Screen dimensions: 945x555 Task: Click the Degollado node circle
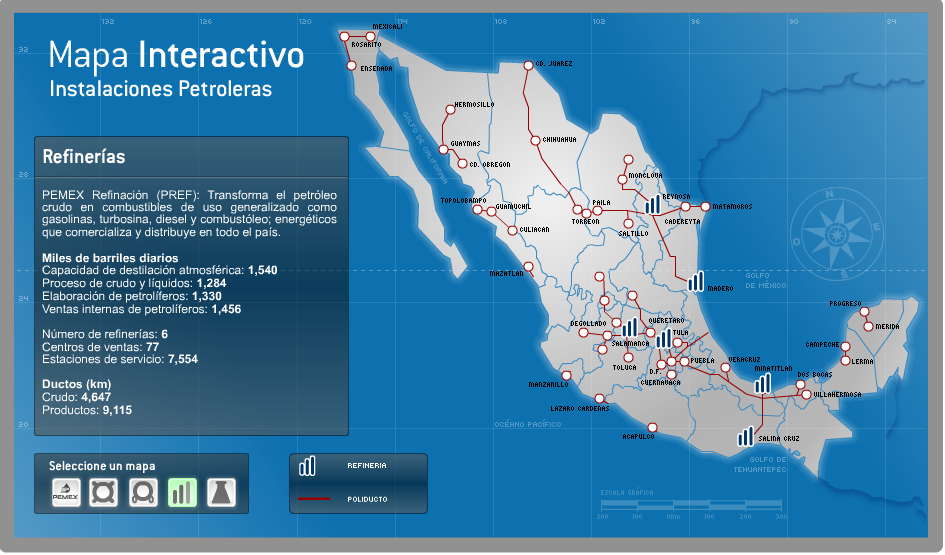pos(583,333)
